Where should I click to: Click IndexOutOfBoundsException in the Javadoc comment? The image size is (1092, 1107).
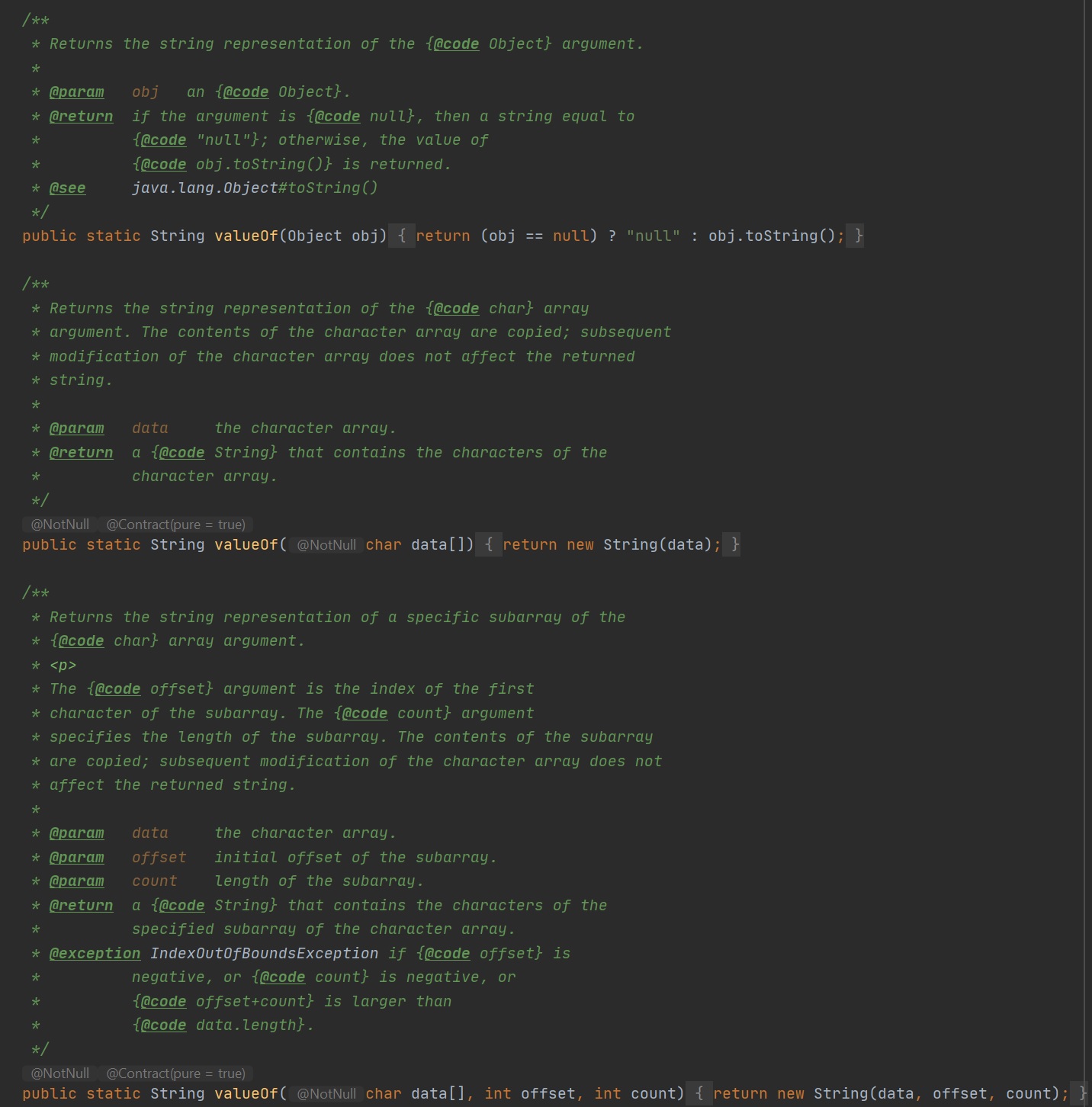264,954
